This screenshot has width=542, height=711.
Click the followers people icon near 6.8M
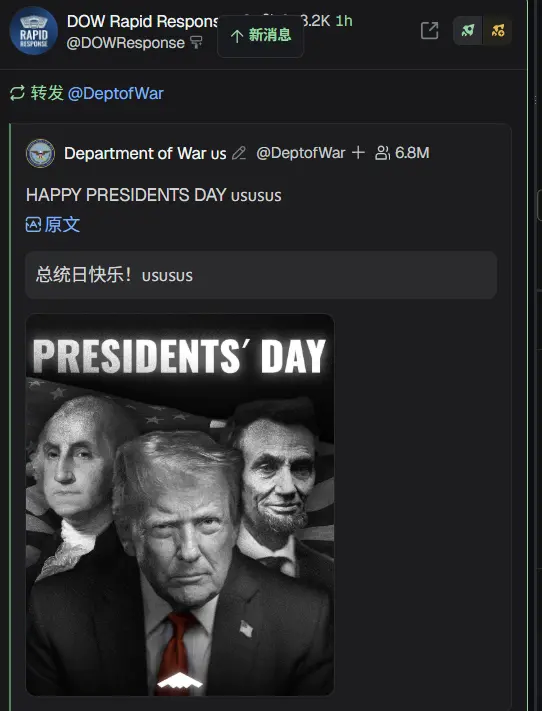tap(382, 153)
